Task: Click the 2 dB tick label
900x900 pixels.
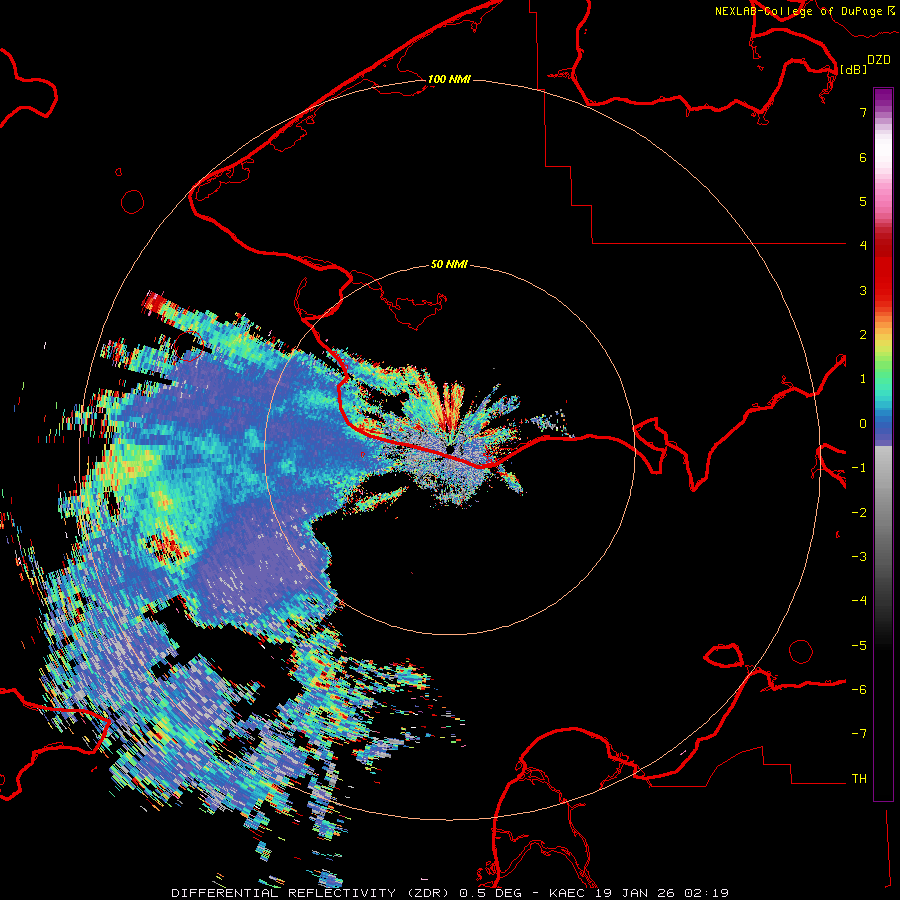Action: point(863,335)
